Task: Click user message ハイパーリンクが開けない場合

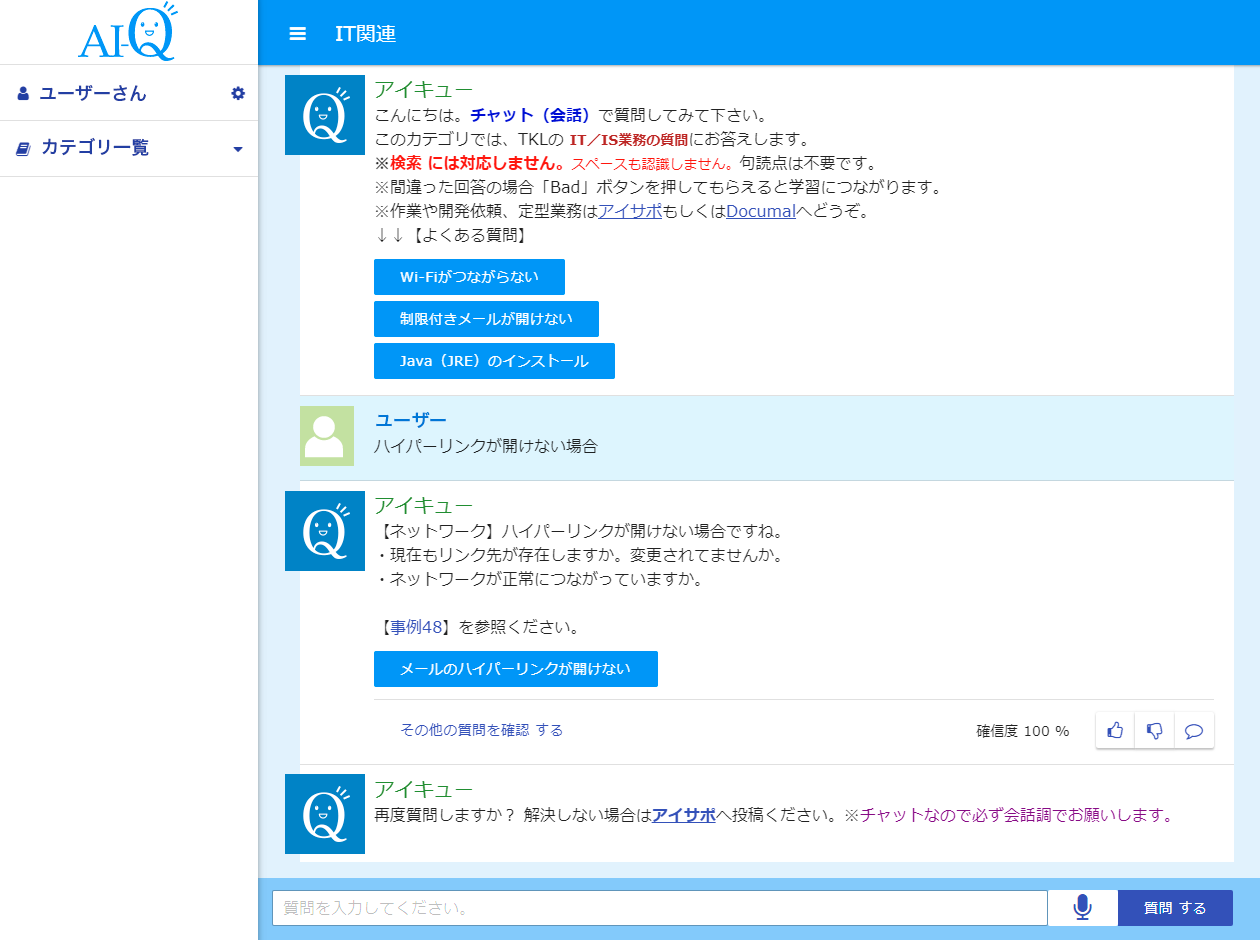Action: 485,446
